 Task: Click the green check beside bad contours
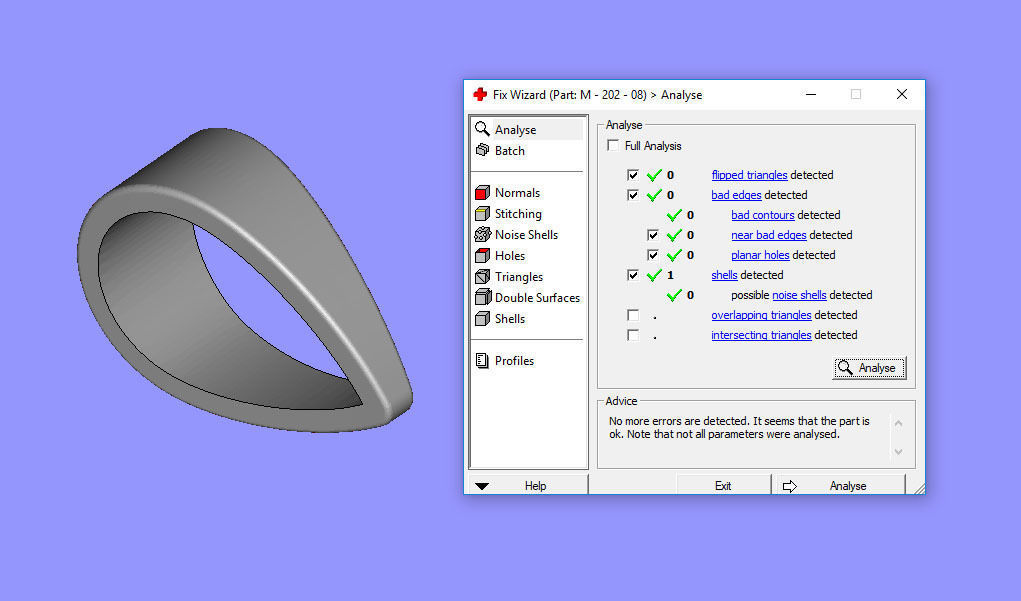tap(674, 215)
